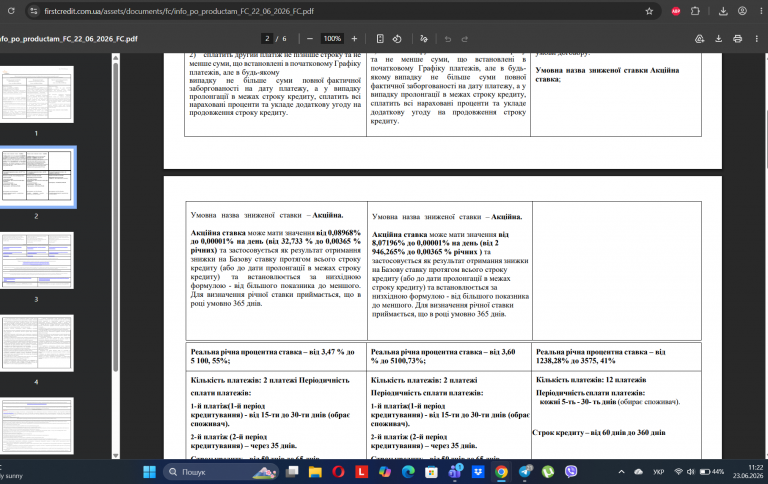The image size is (768, 484).
Task: Select page 5 thumbnail in sidebar
Action: (37, 426)
